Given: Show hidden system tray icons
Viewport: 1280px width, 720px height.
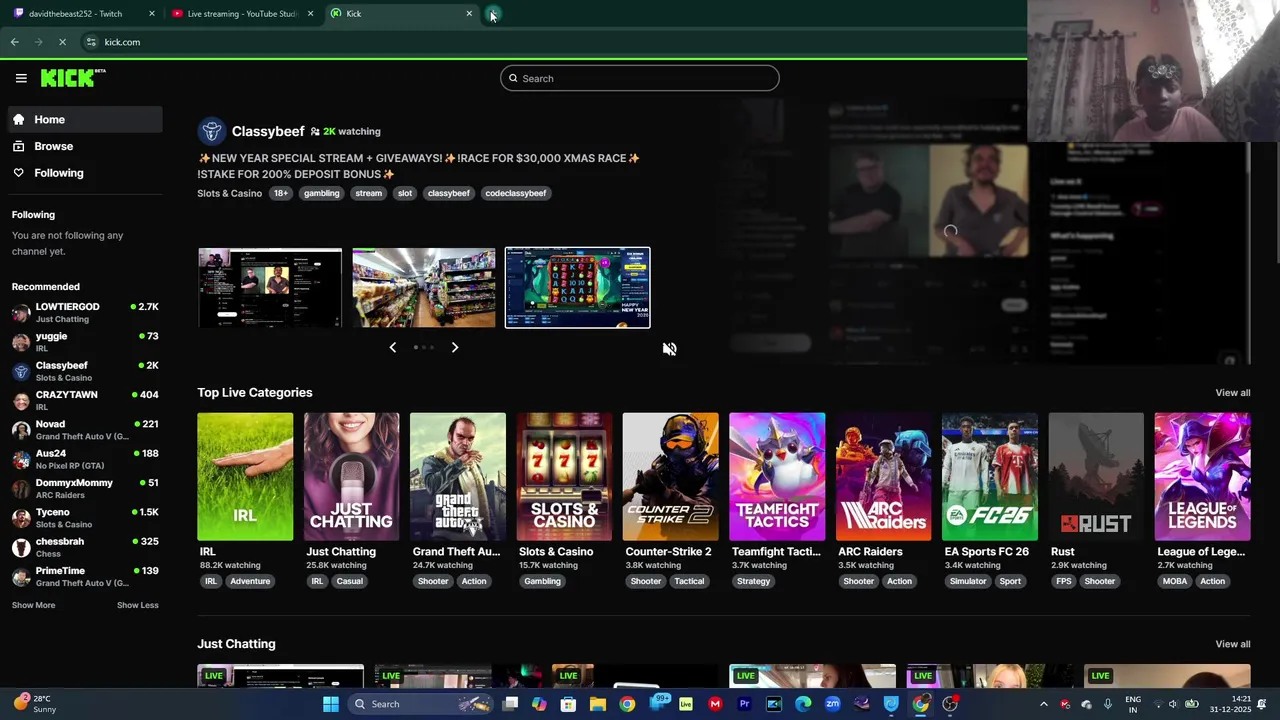Looking at the screenshot, I should click(x=1043, y=704).
